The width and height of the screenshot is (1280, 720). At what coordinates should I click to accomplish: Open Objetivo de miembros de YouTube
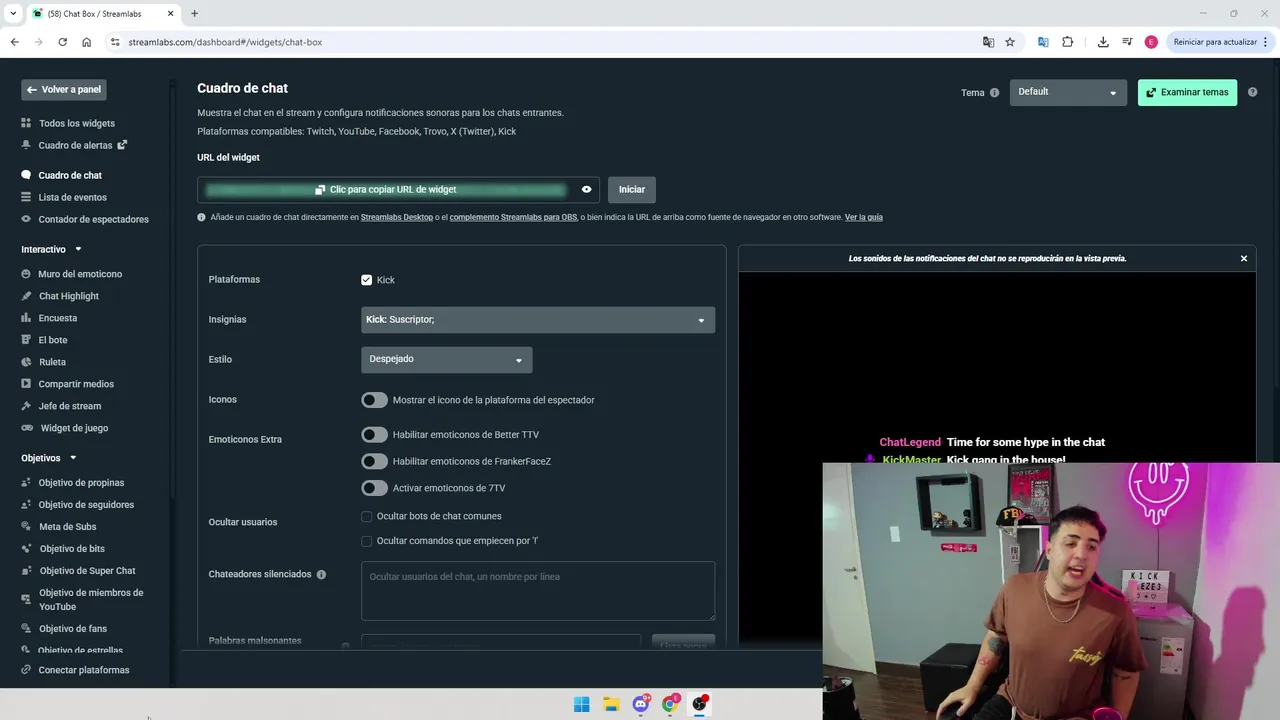pyautogui.click(x=83, y=600)
